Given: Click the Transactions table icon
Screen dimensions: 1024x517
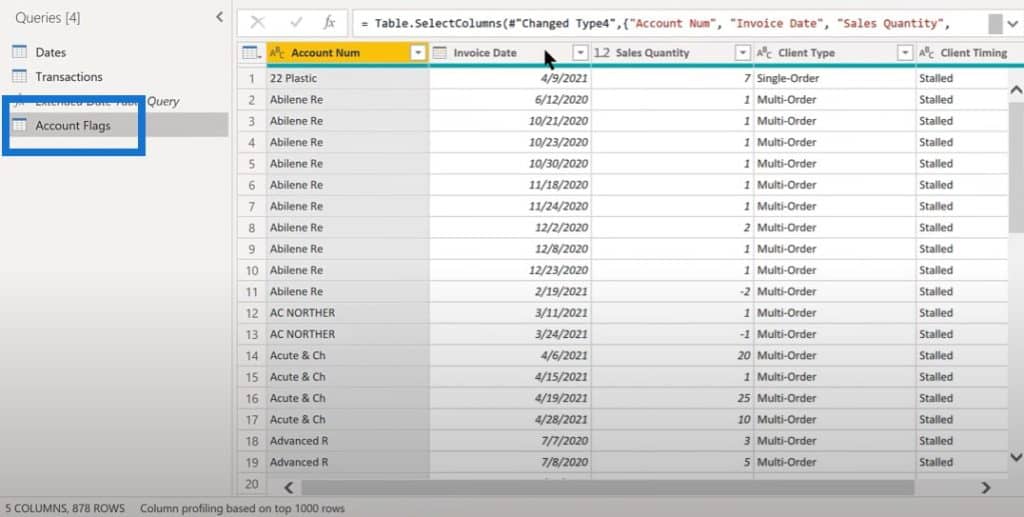Looking at the screenshot, I should tap(20, 76).
